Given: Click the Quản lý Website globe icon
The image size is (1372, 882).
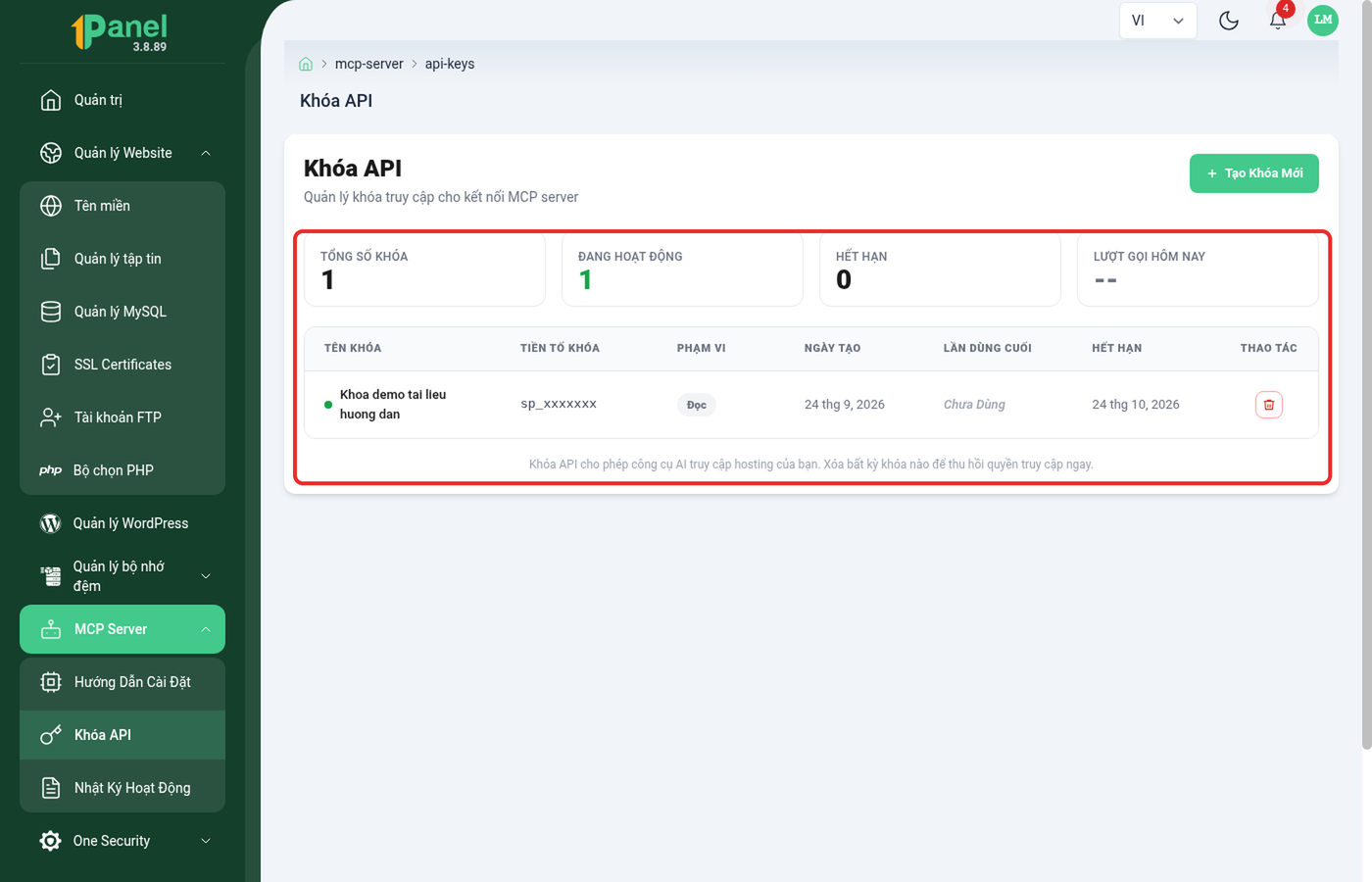Looking at the screenshot, I should 51,153.
